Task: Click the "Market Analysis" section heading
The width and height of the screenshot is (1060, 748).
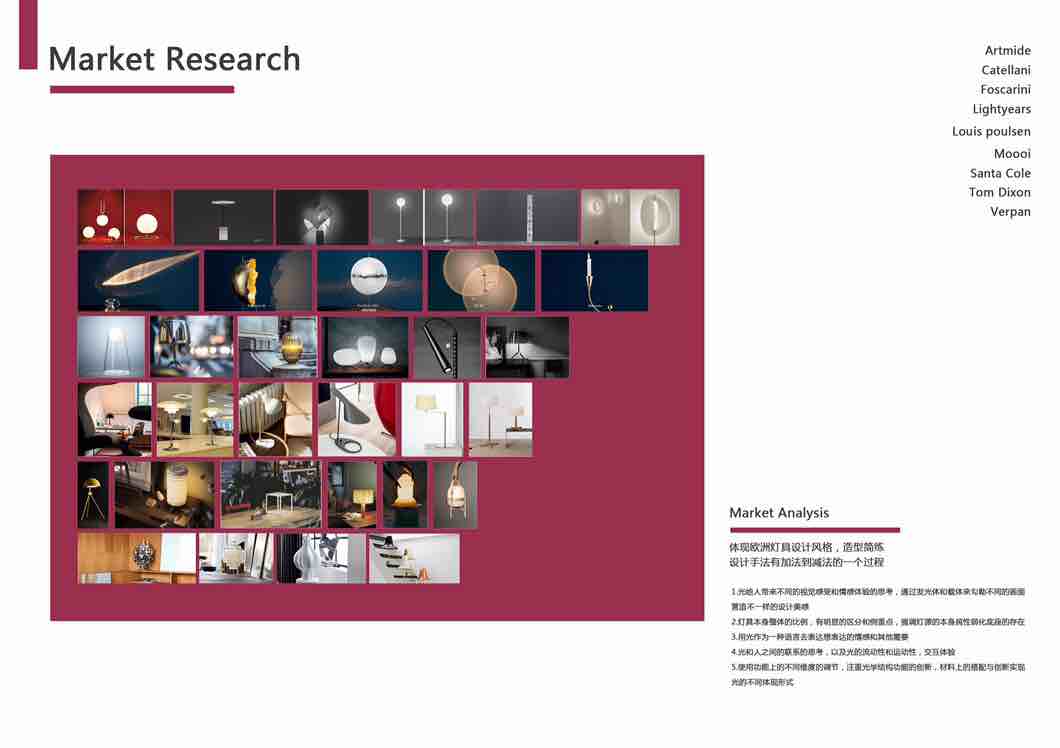Action: (779, 513)
